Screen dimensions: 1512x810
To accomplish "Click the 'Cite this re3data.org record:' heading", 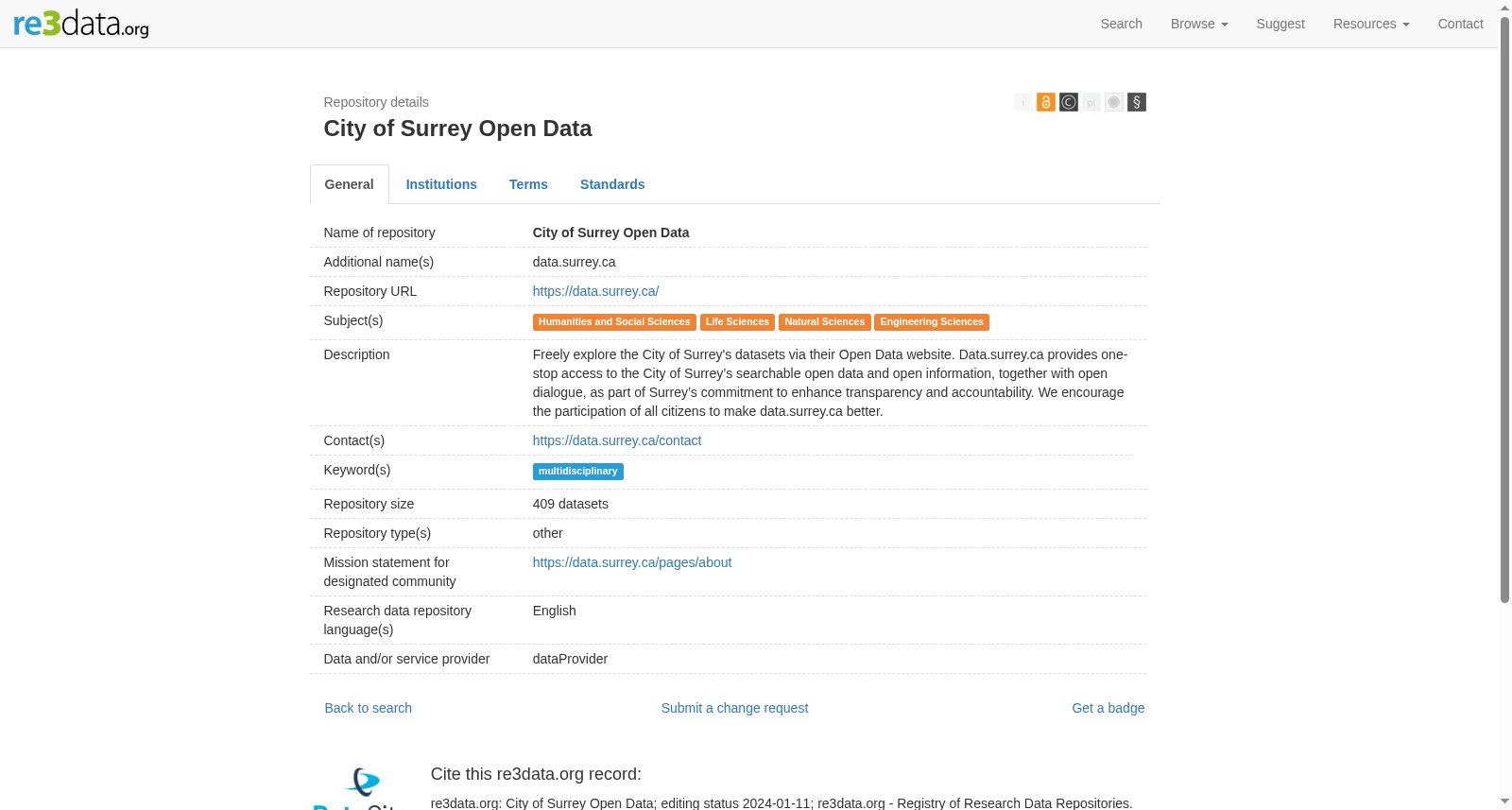I will 536,774.
